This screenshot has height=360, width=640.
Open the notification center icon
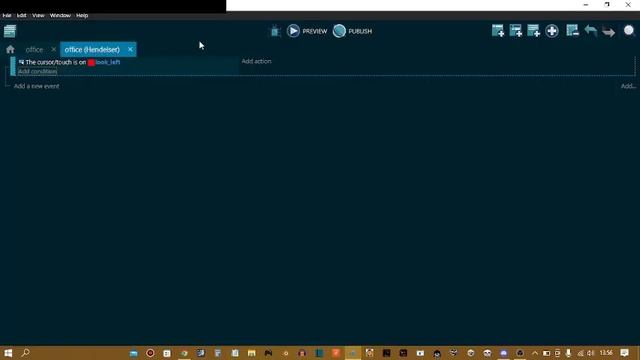tap(624, 353)
